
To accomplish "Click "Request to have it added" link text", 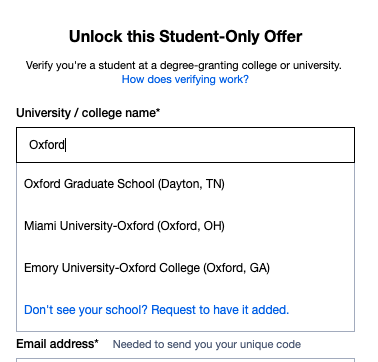I will 219,310.
